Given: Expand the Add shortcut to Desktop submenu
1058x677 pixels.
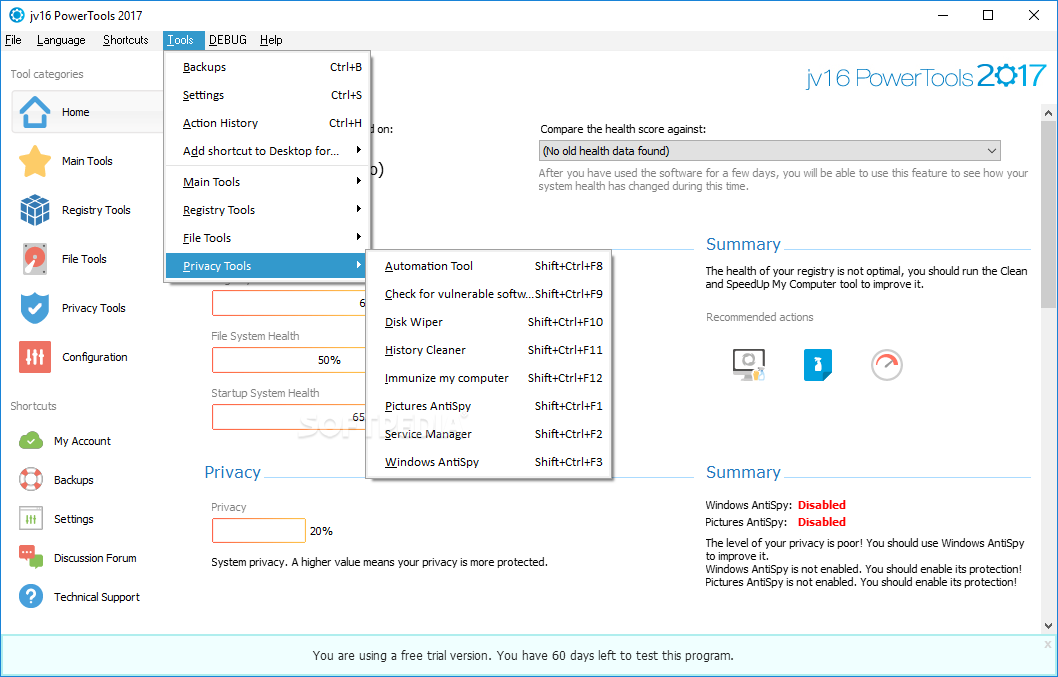Looking at the screenshot, I should 268,151.
